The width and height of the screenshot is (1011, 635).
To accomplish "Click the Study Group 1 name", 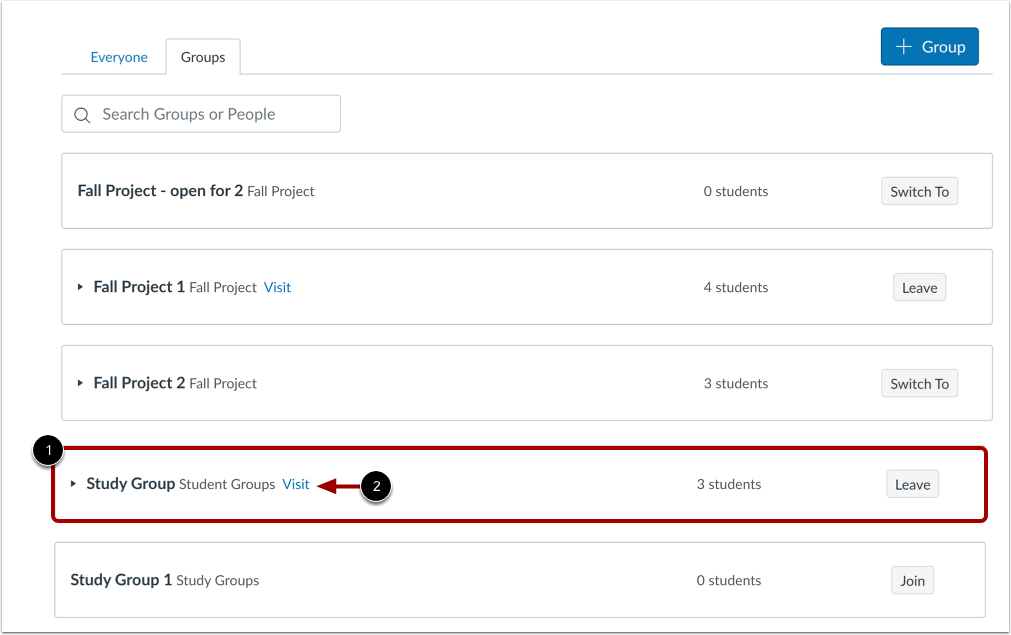I will pyautogui.click(x=120, y=580).
